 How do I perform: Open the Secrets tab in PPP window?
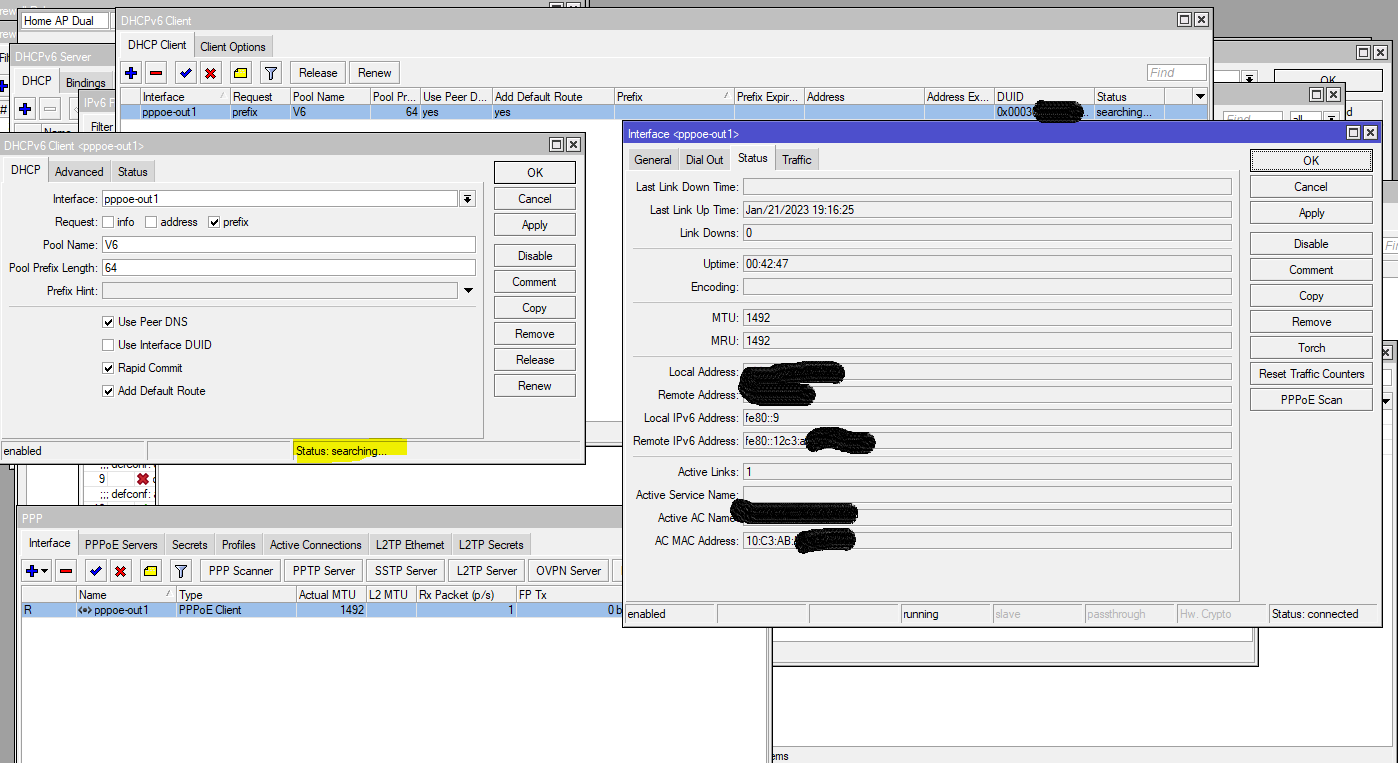click(x=189, y=545)
